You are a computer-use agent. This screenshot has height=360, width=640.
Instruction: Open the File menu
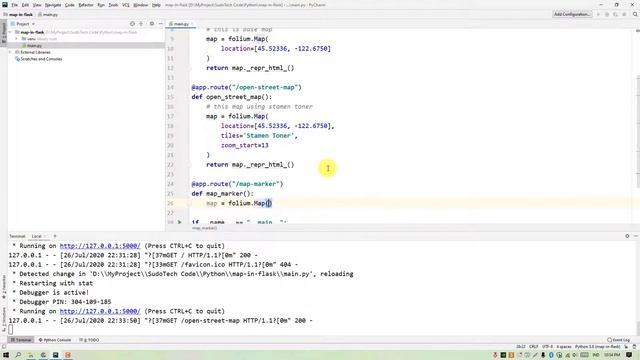click(x=15, y=5)
